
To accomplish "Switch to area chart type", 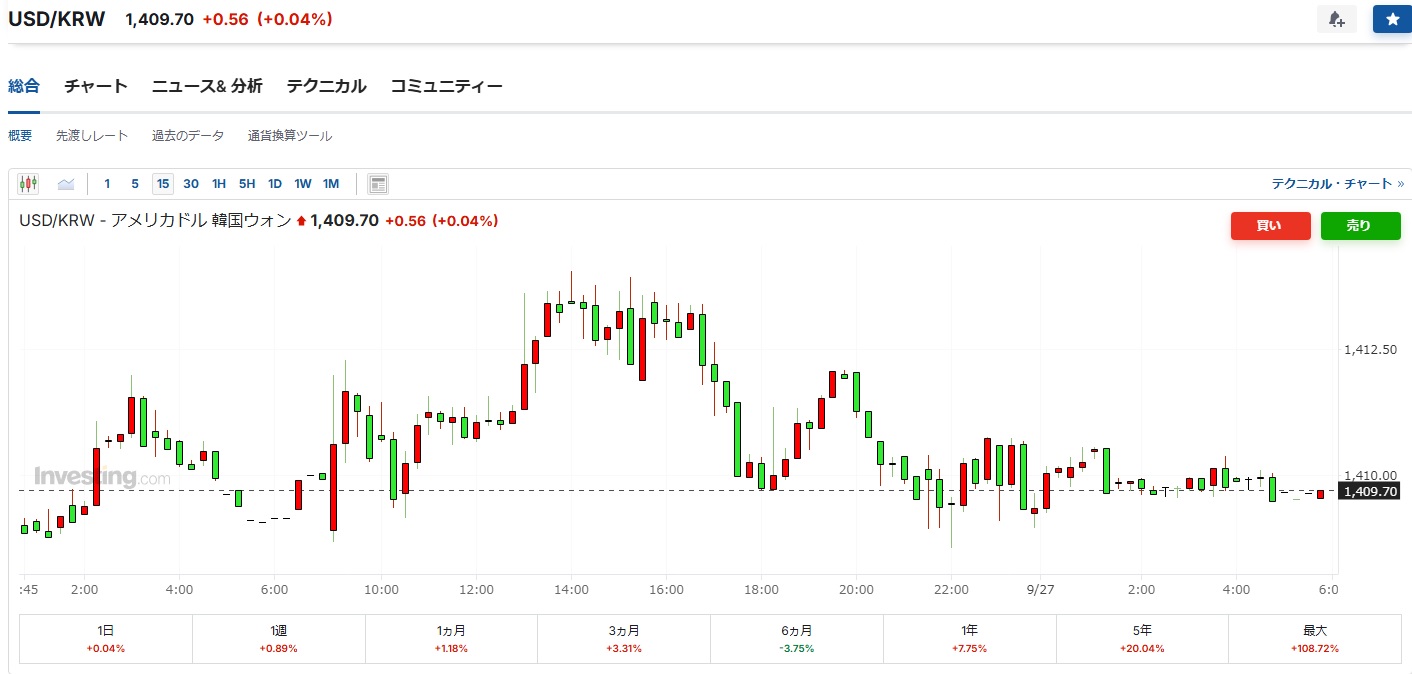I will (66, 184).
